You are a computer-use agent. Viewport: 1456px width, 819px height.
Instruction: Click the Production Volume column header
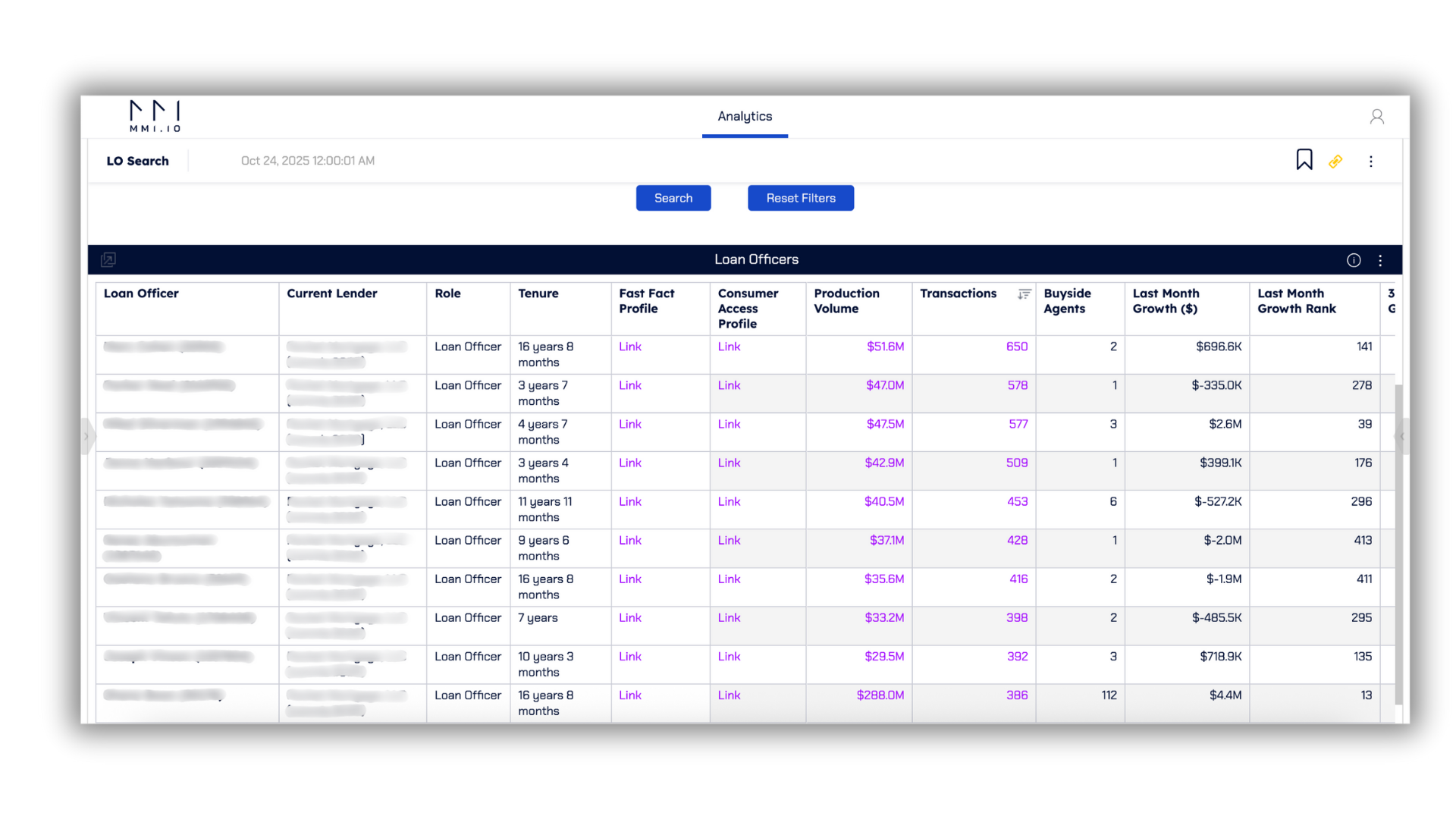point(846,301)
